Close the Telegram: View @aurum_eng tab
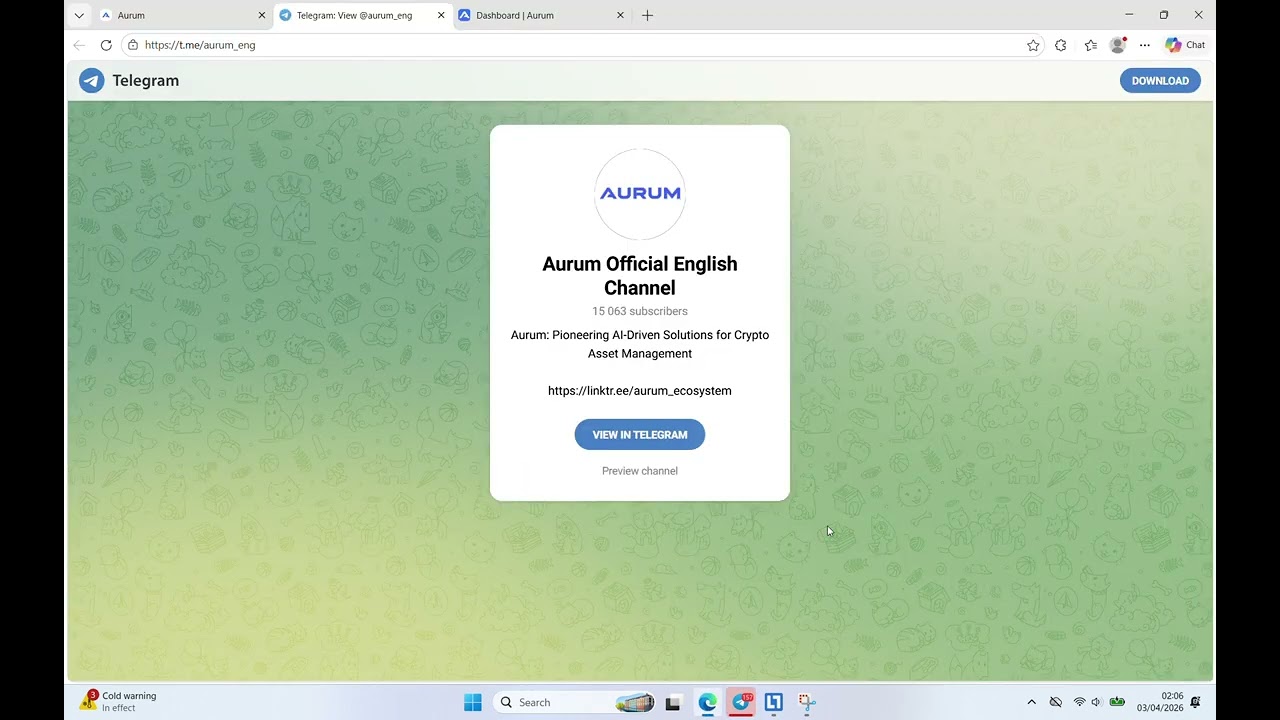 pos(441,15)
